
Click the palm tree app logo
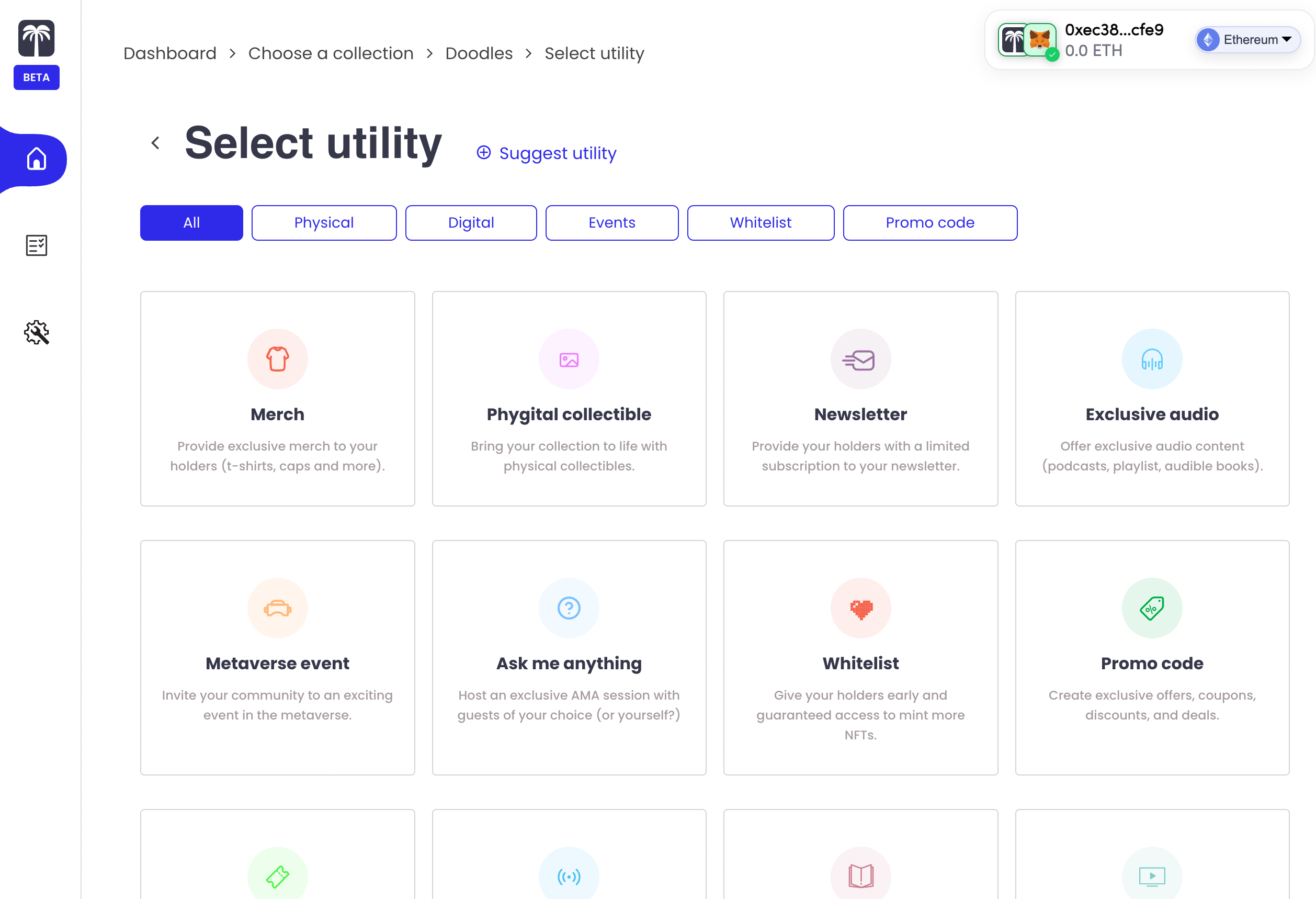click(36, 39)
